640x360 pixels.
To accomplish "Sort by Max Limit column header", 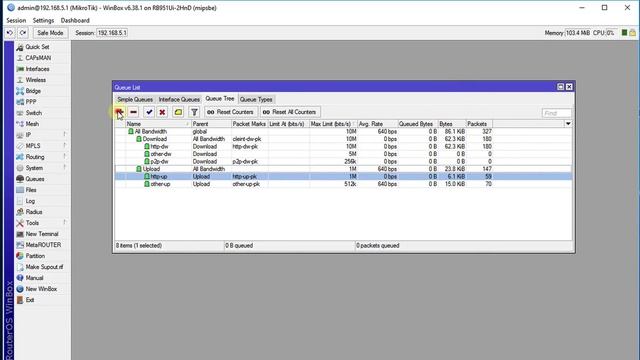I will click(x=333, y=124).
